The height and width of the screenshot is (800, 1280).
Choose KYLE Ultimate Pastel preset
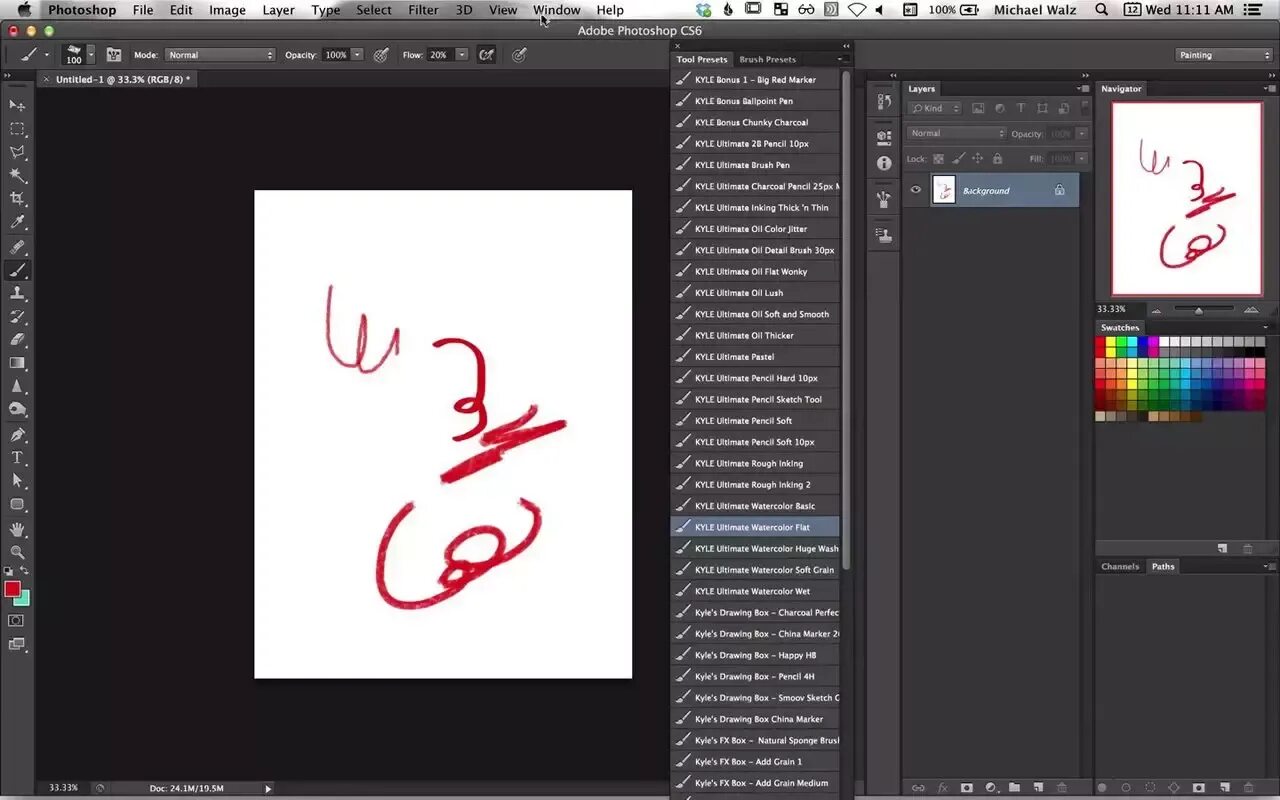755,357
